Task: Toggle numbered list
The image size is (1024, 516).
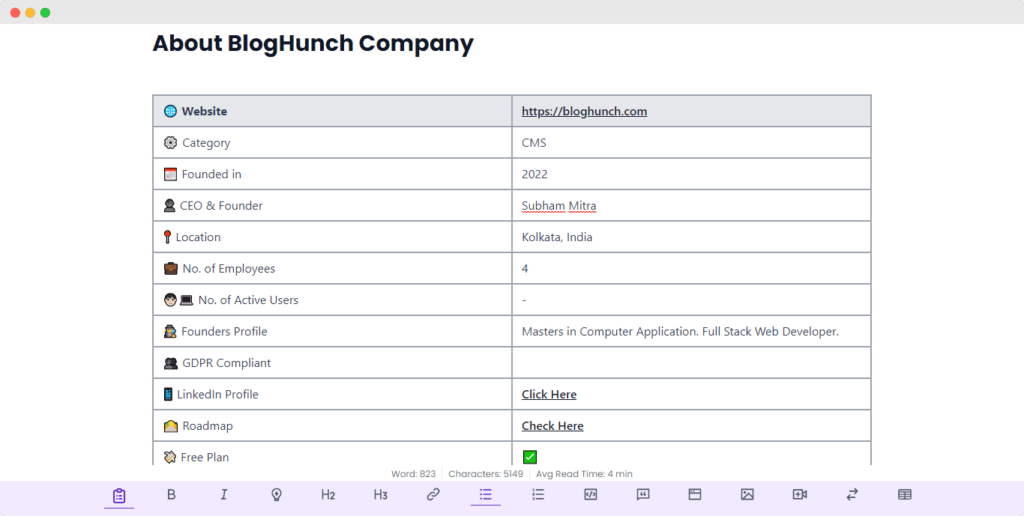Action: [538, 494]
